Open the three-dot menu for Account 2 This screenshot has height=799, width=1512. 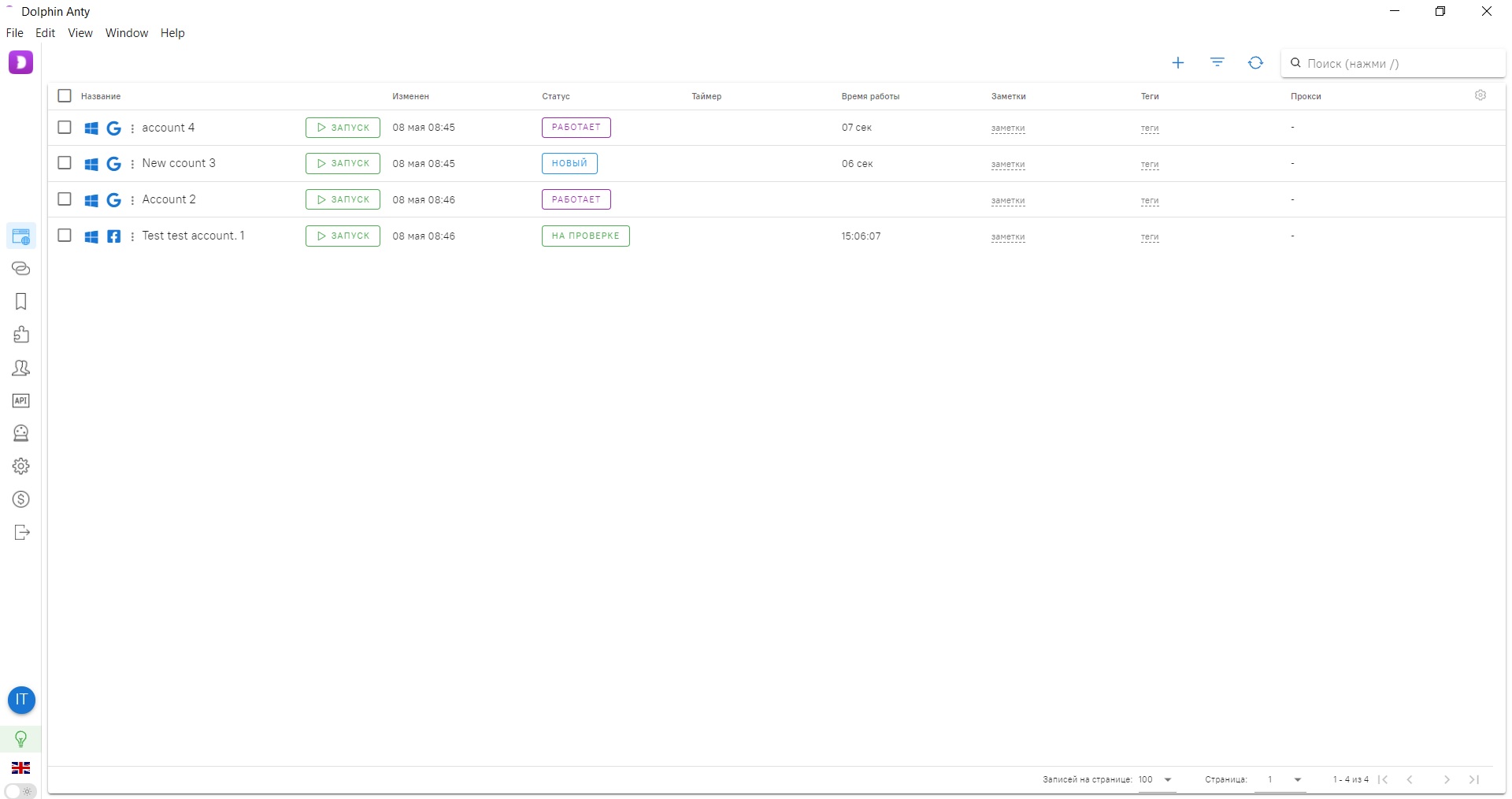tap(132, 200)
